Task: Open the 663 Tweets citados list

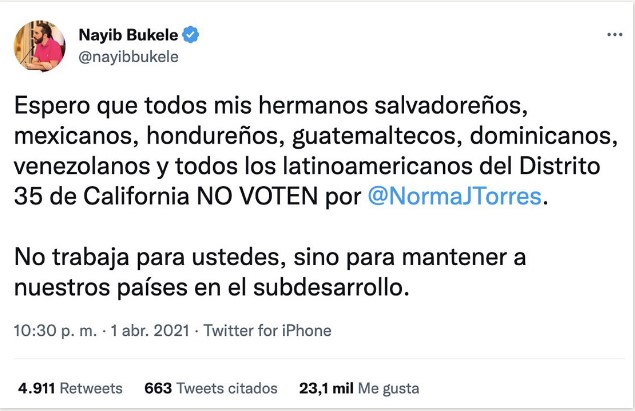Action: point(211,388)
